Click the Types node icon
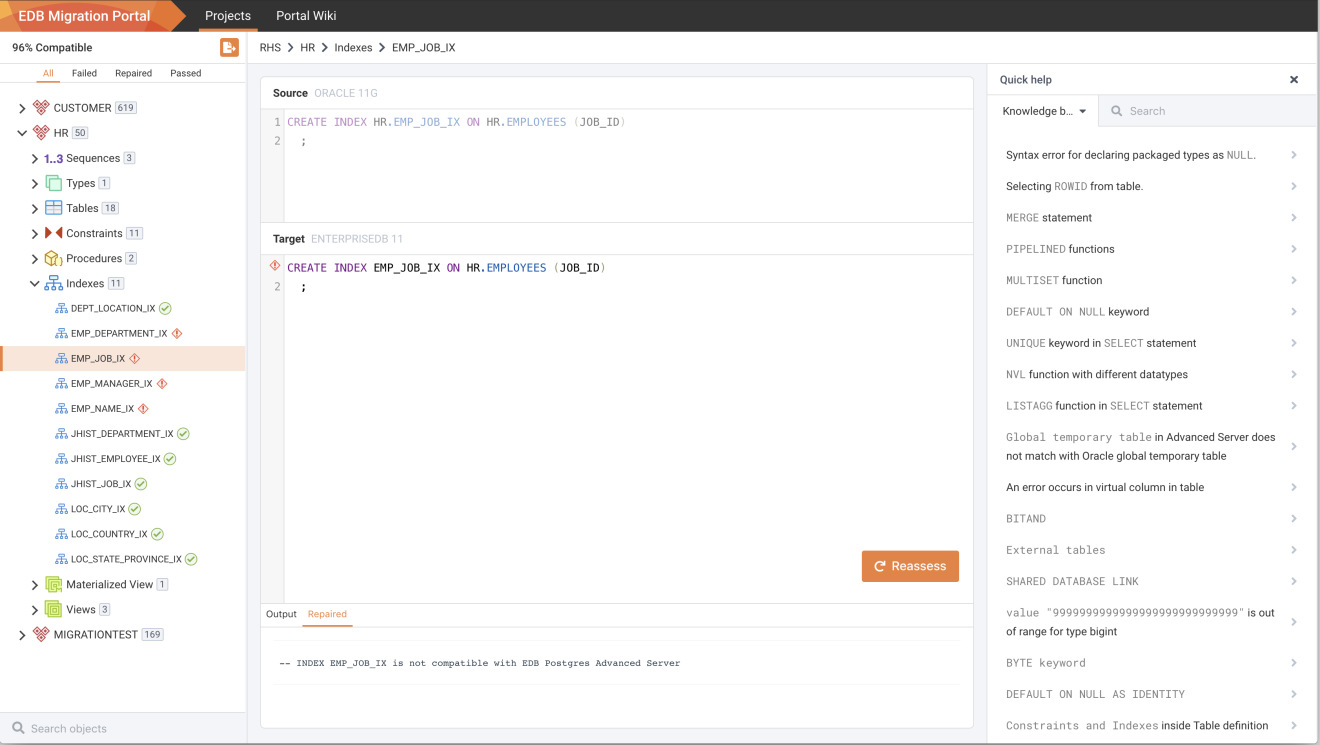The height and width of the screenshot is (745, 1320). 53,183
